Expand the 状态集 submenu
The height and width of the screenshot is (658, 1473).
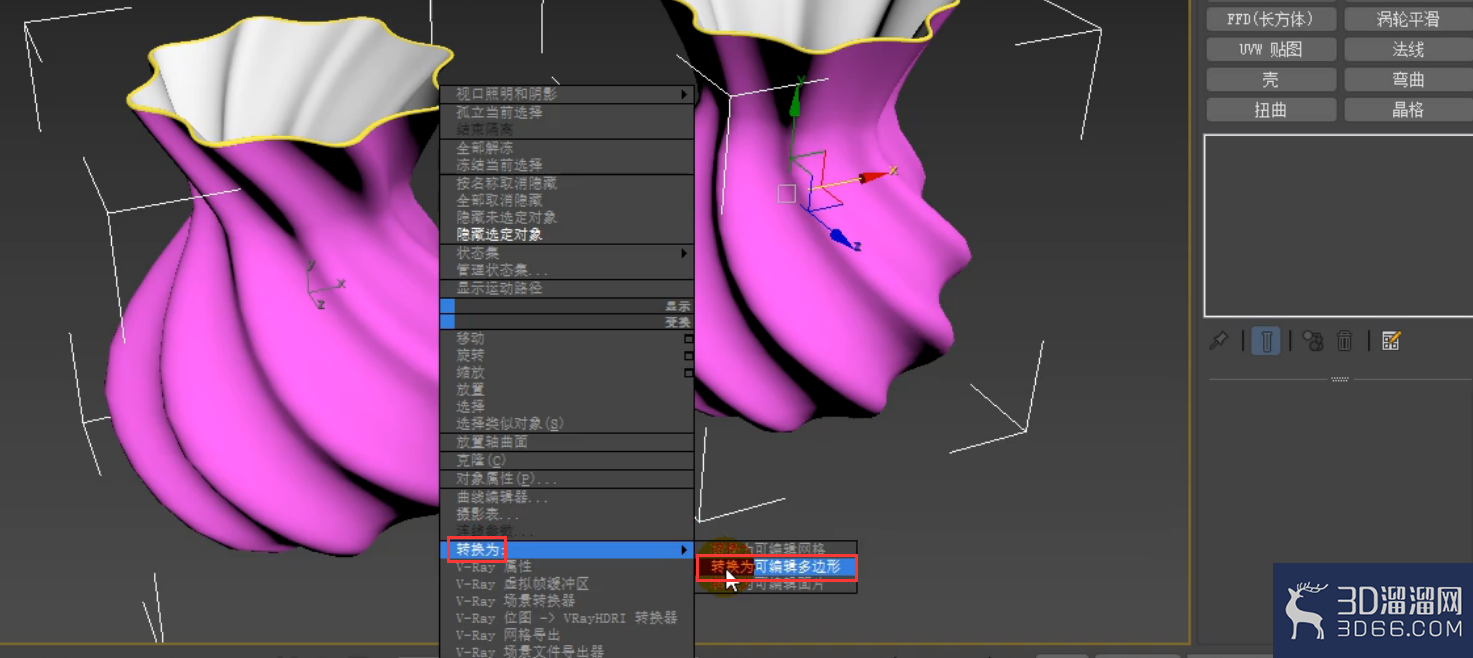click(567, 254)
